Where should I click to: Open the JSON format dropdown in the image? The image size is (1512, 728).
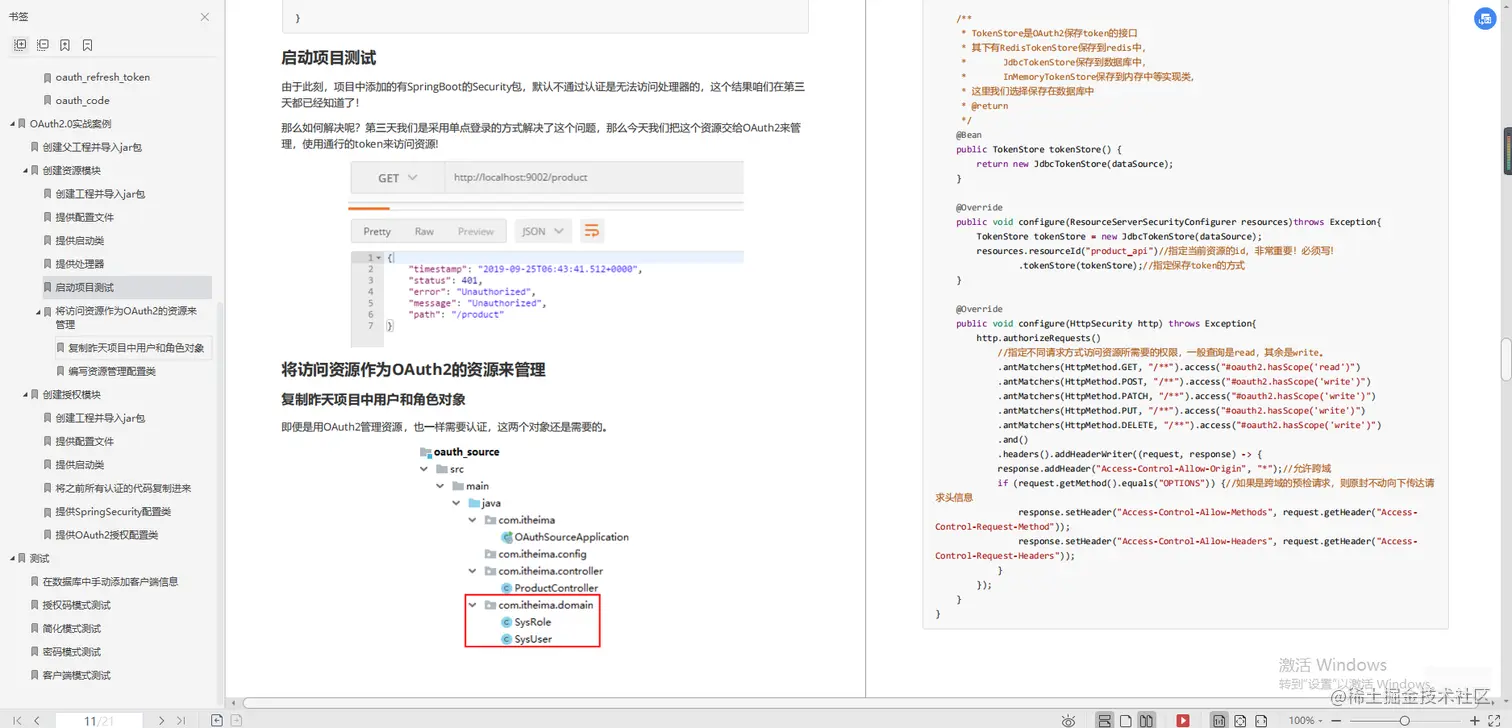tap(543, 231)
